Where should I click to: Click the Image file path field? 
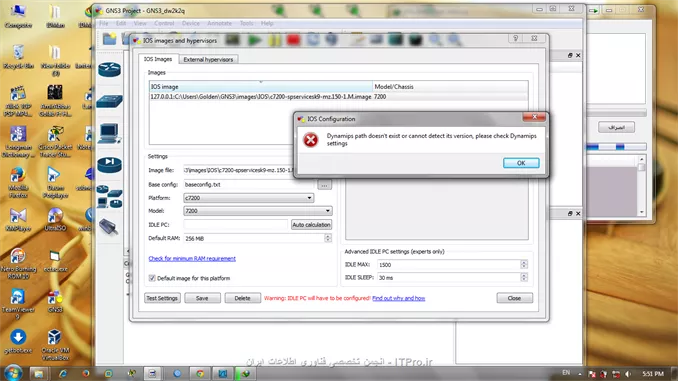click(x=238, y=170)
